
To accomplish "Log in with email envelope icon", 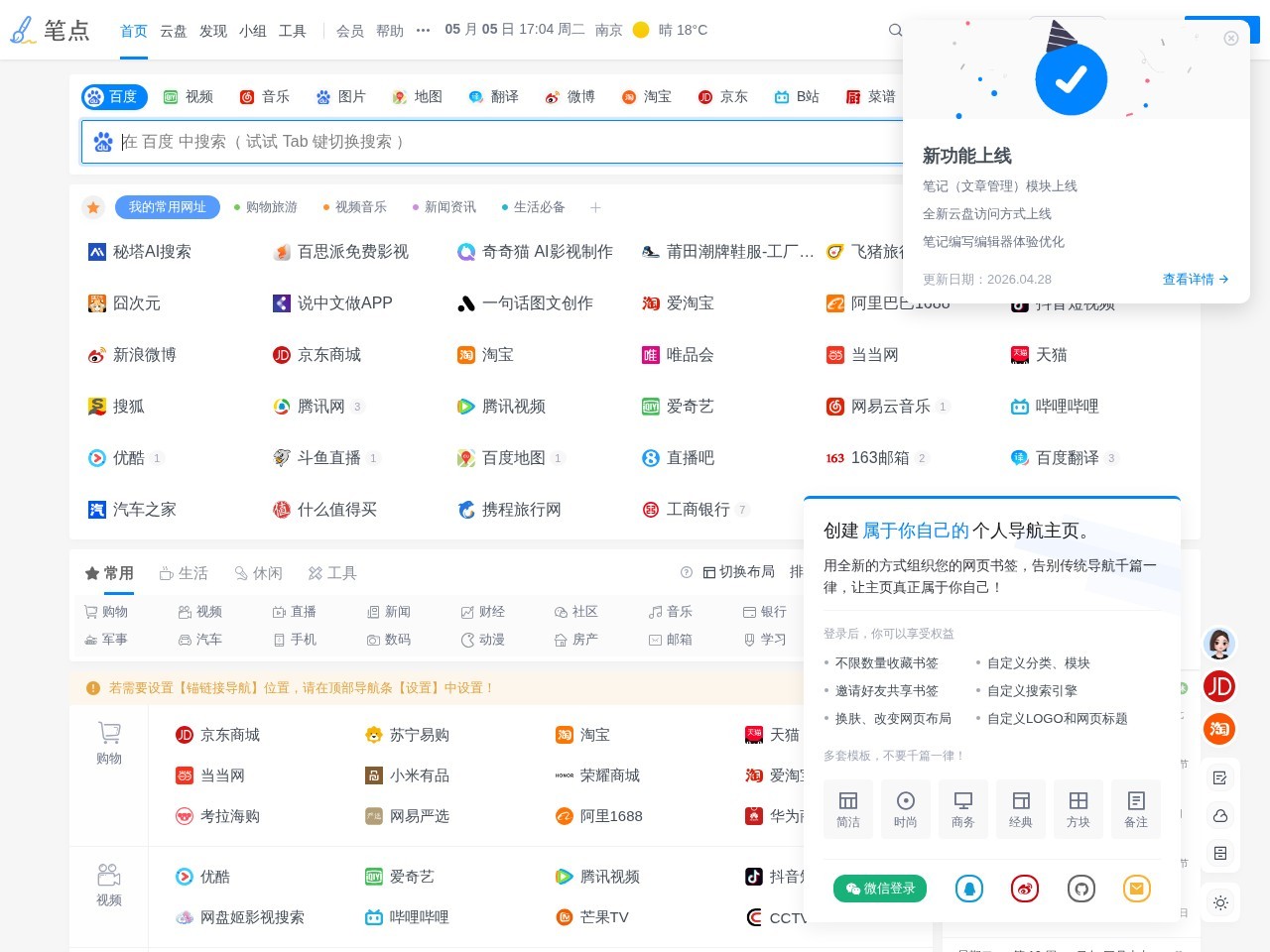I will (x=1137, y=889).
